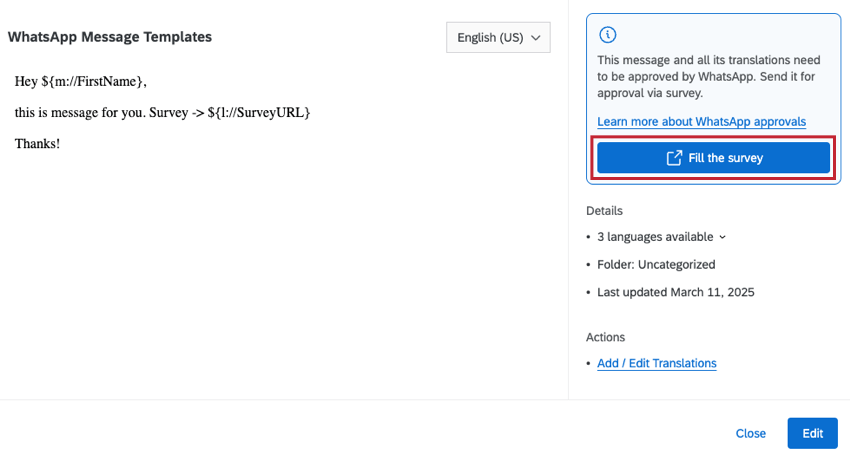Close the message template dialog
850x461 pixels.
750,433
